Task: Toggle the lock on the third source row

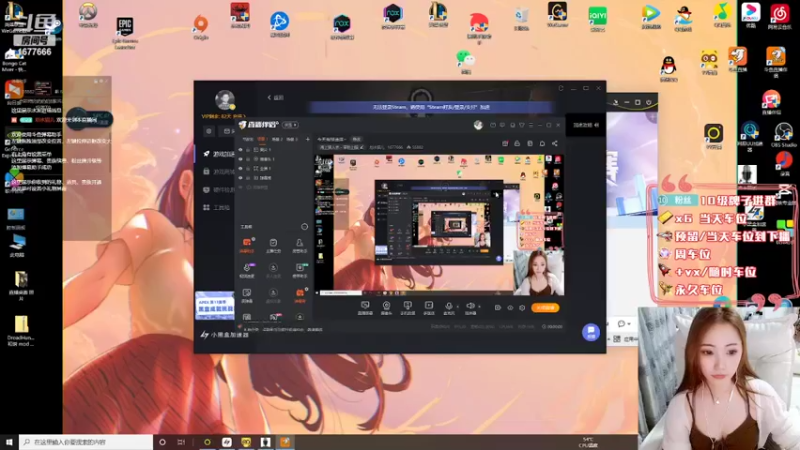Action: 248,168
